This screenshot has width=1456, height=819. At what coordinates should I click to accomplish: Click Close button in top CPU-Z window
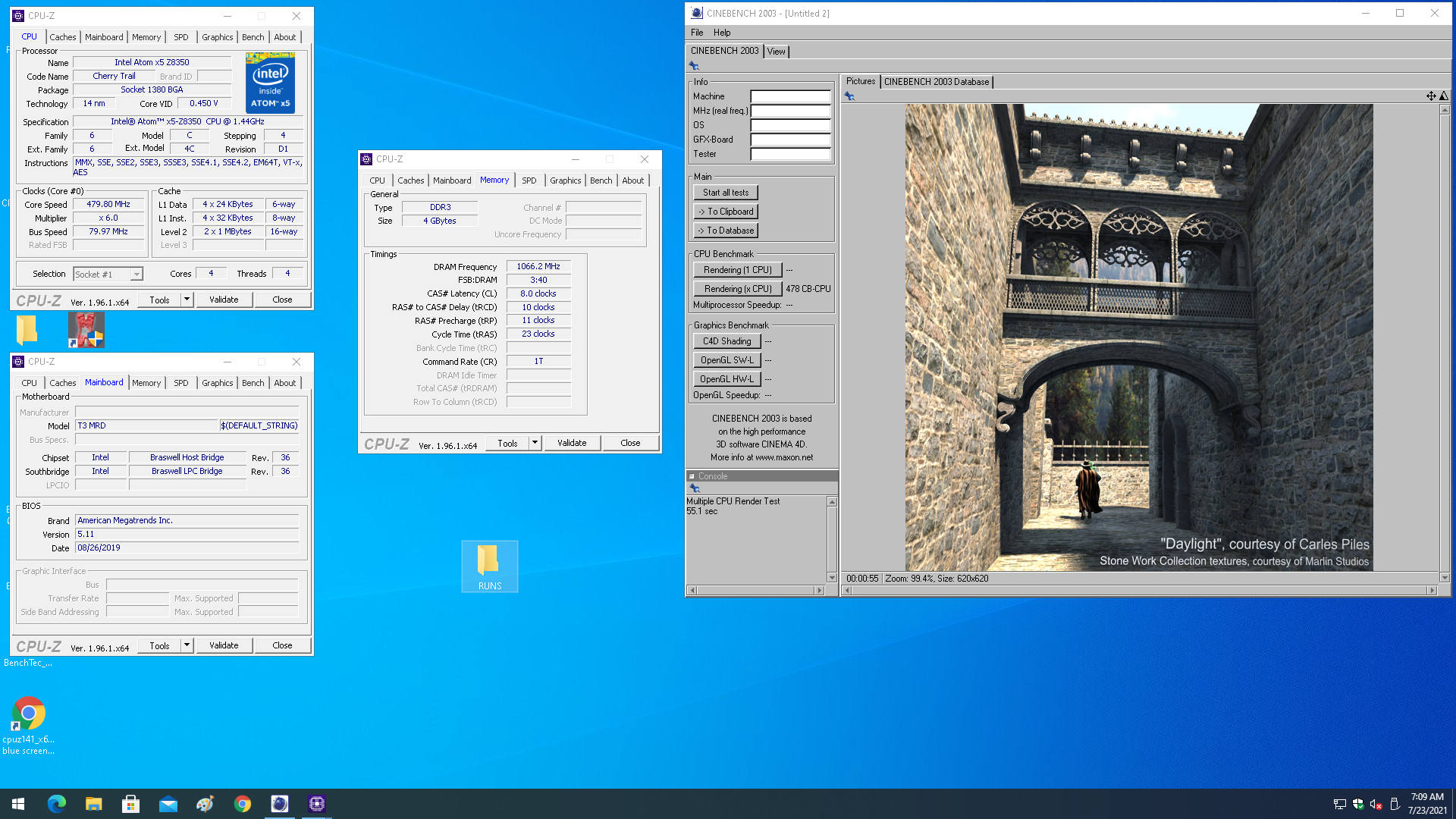click(283, 300)
